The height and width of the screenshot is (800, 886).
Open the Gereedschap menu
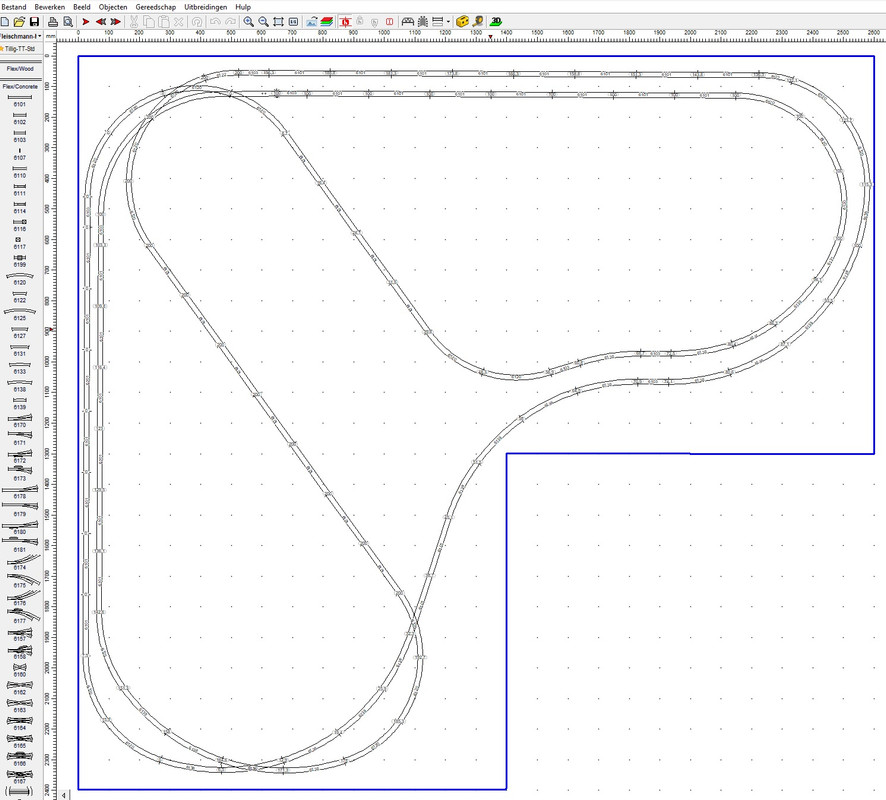[x=155, y=7]
